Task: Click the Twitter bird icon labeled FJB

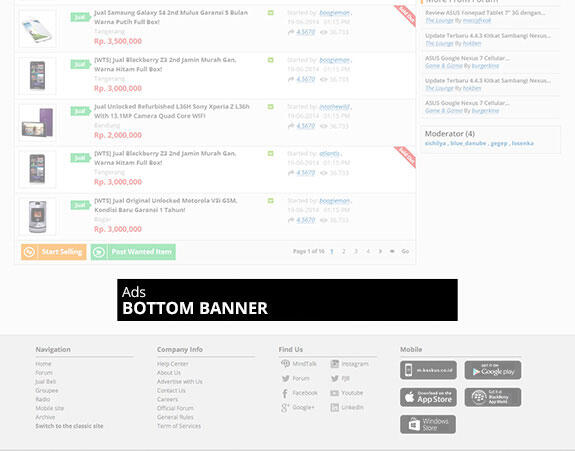Action: 334,378
